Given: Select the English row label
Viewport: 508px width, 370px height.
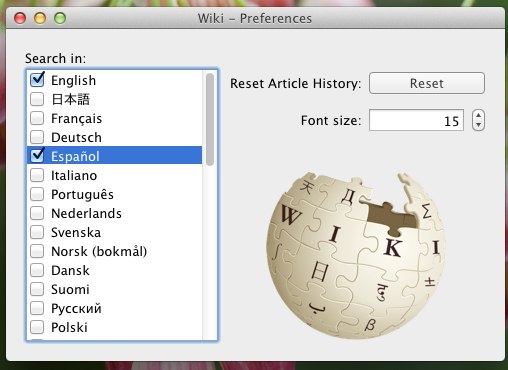Looking at the screenshot, I should [73, 80].
